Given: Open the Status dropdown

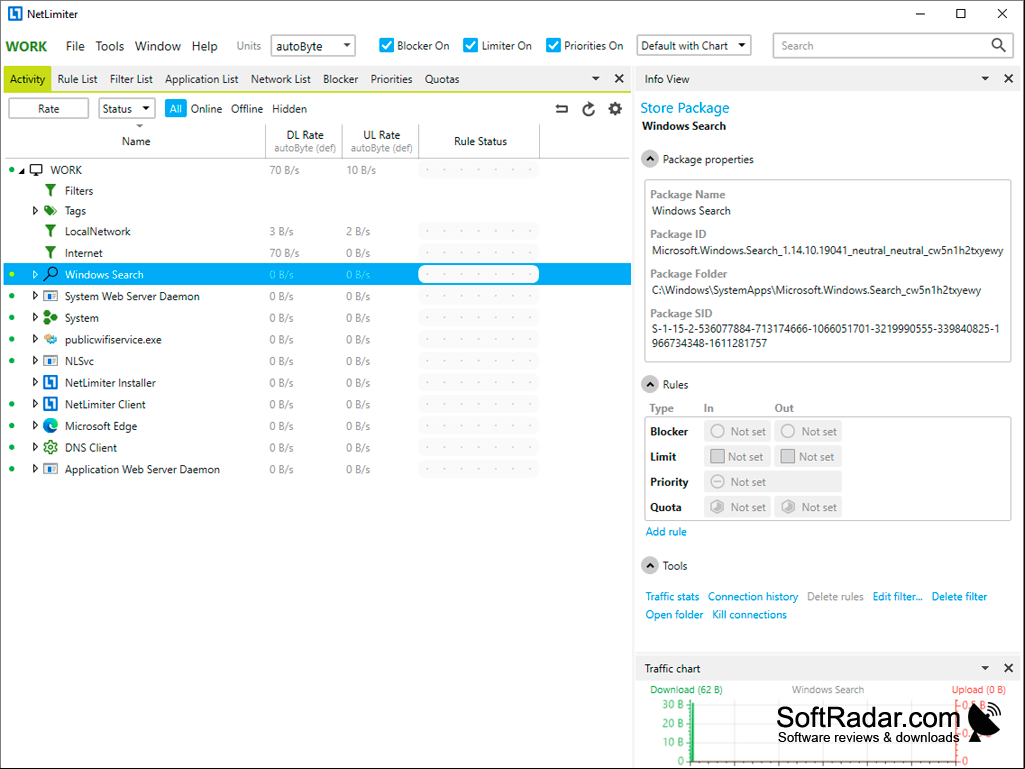Looking at the screenshot, I should pos(127,109).
